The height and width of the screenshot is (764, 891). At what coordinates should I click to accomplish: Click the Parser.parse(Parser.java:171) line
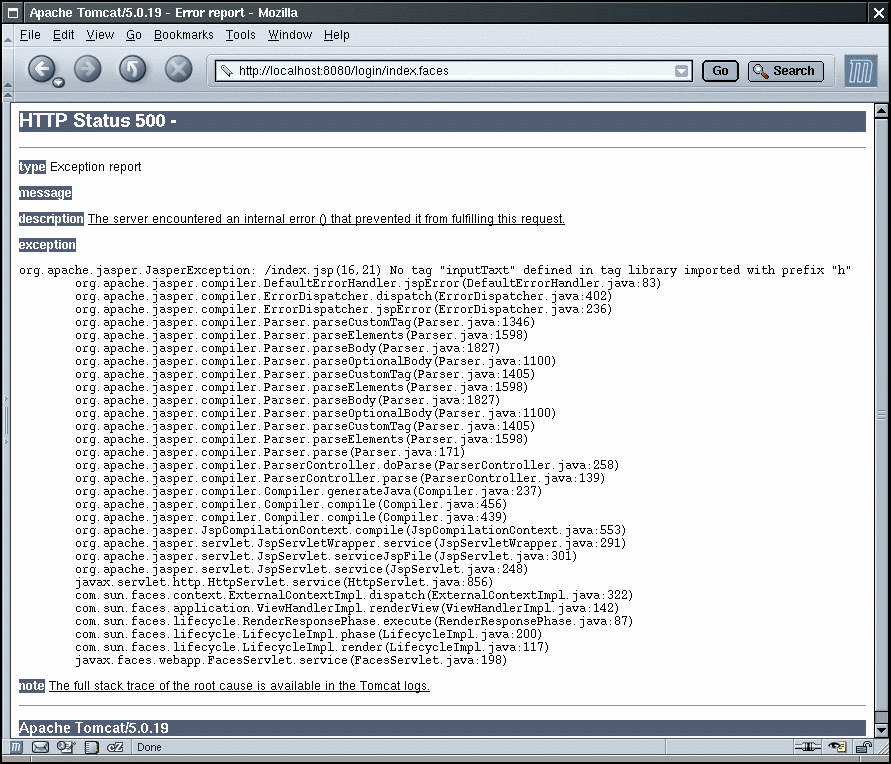(270, 452)
